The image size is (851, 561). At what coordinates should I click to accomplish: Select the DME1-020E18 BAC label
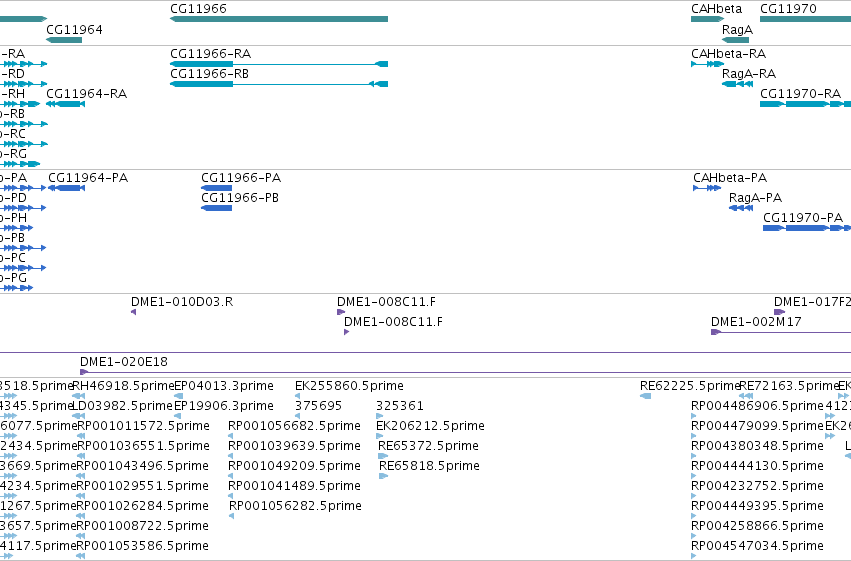click(x=124, y=362)
